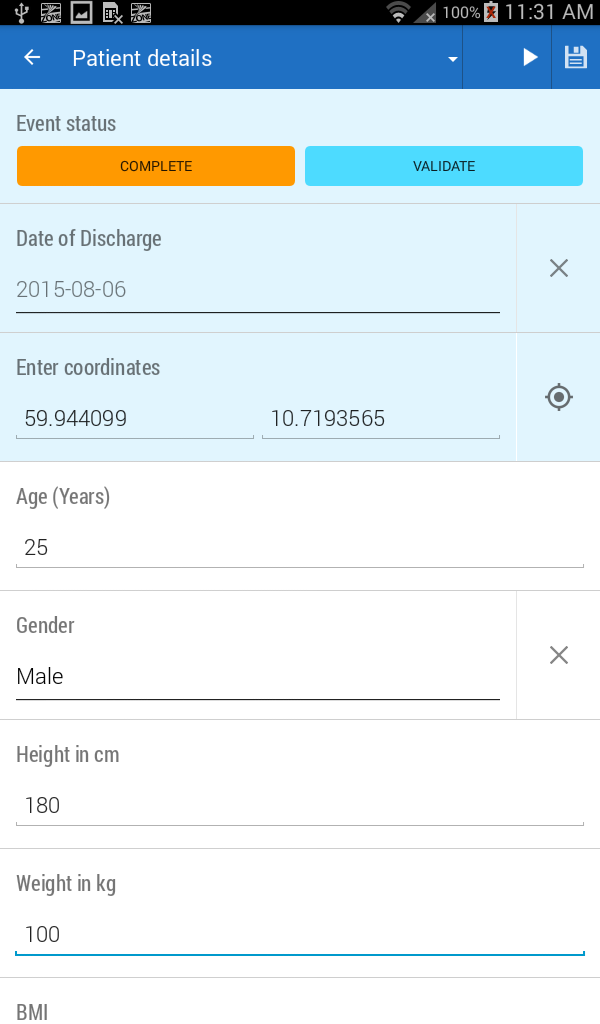Tap the Wi-Fi status bar icon
600x1024 pixels.
point(400,12)
